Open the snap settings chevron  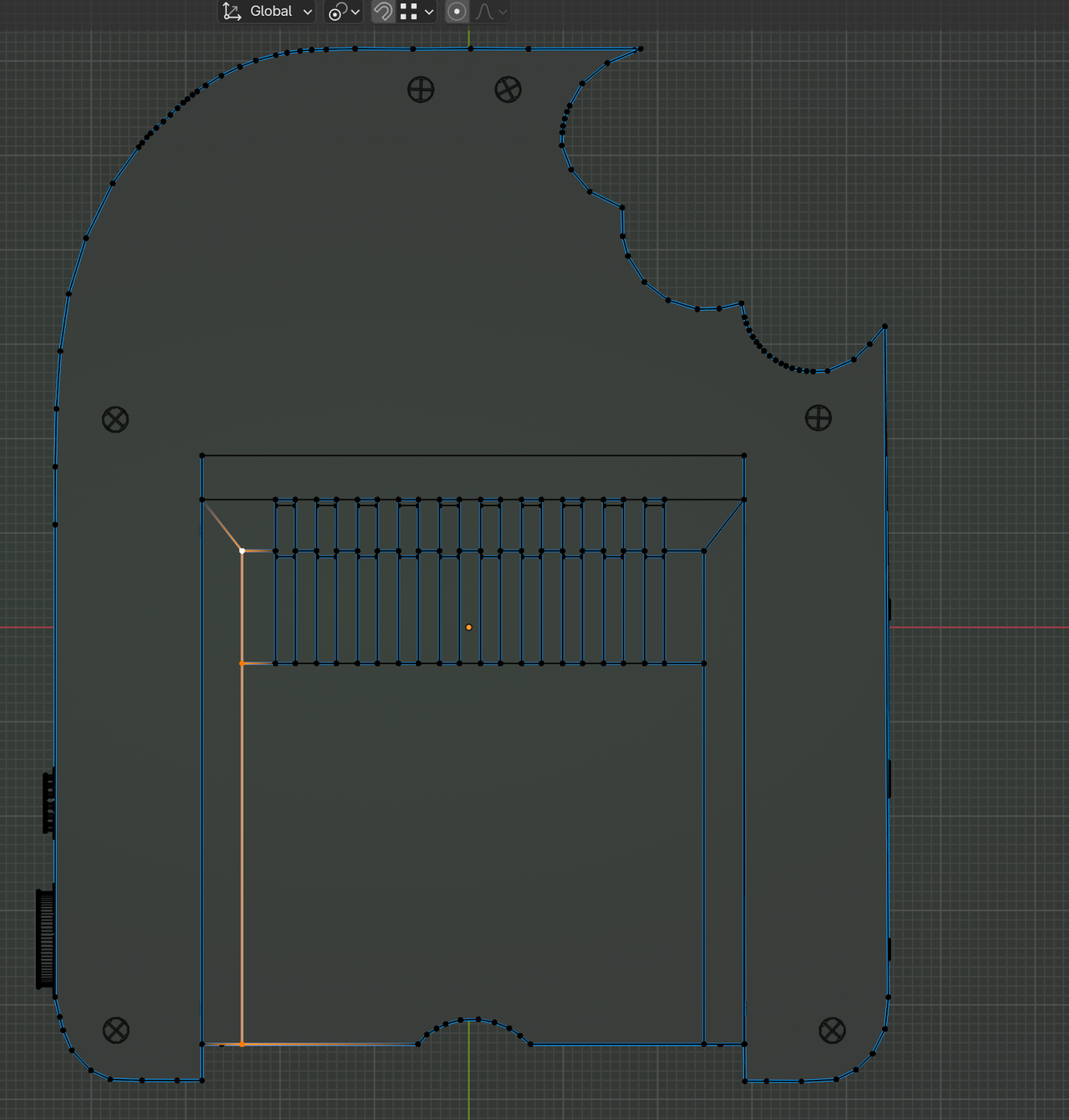[x=429, y=12]
